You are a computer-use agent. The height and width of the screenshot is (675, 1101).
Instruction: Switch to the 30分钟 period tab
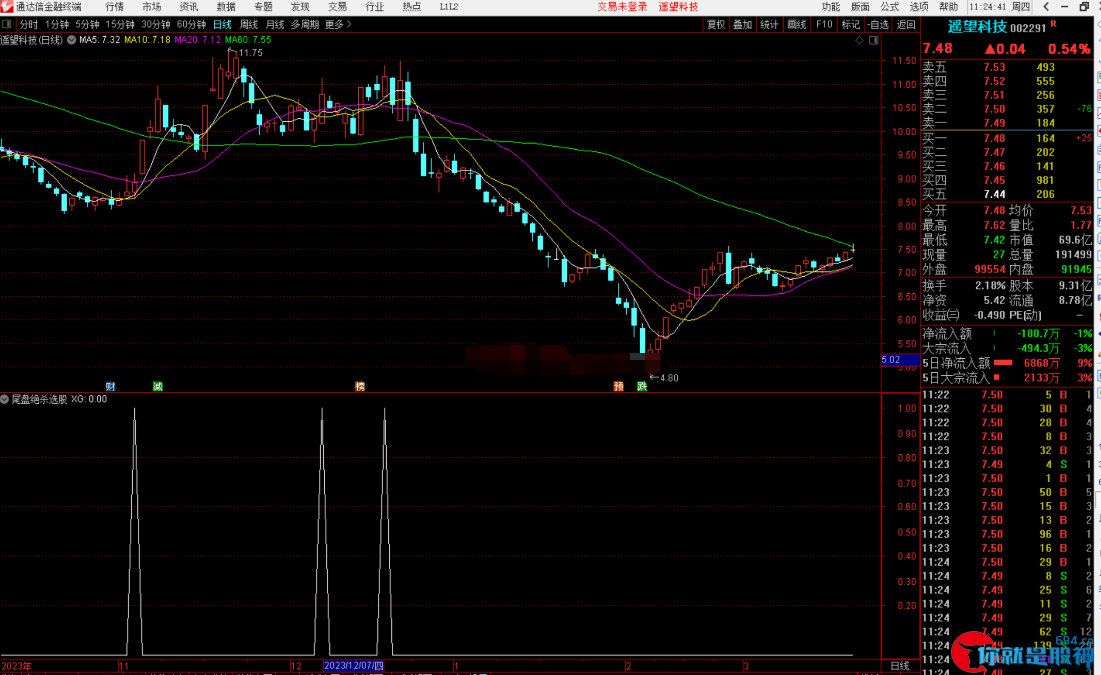[x=155, y=25]
